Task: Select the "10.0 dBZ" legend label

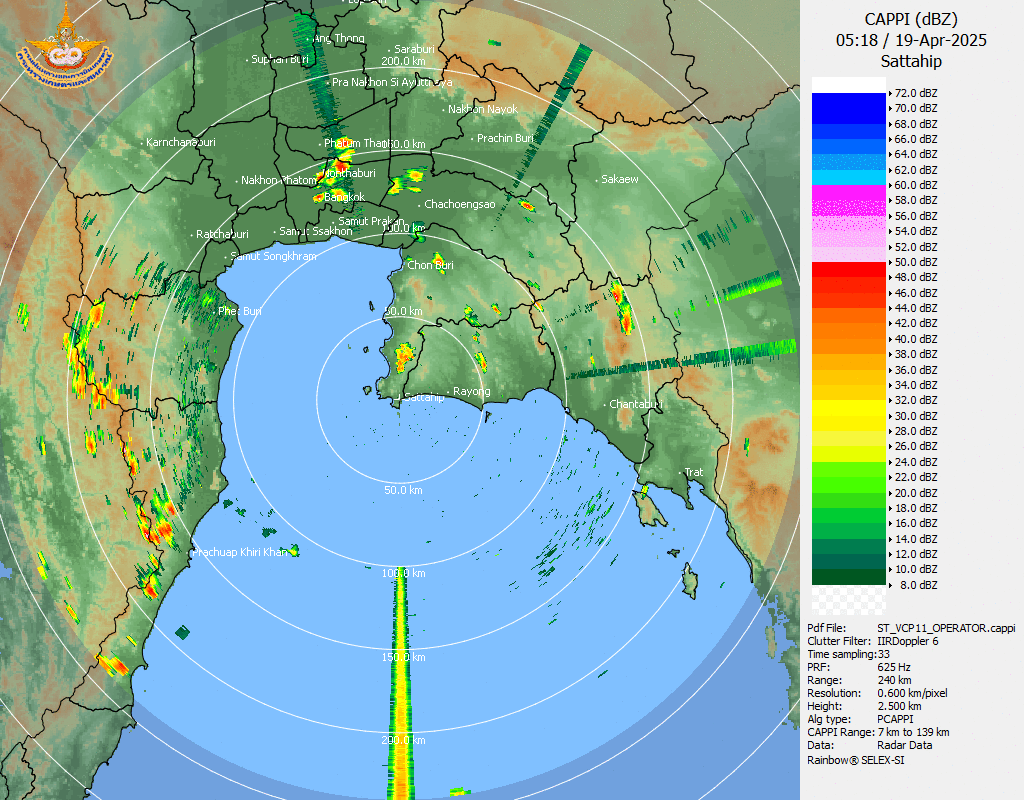Action: (x=916, y=569)
